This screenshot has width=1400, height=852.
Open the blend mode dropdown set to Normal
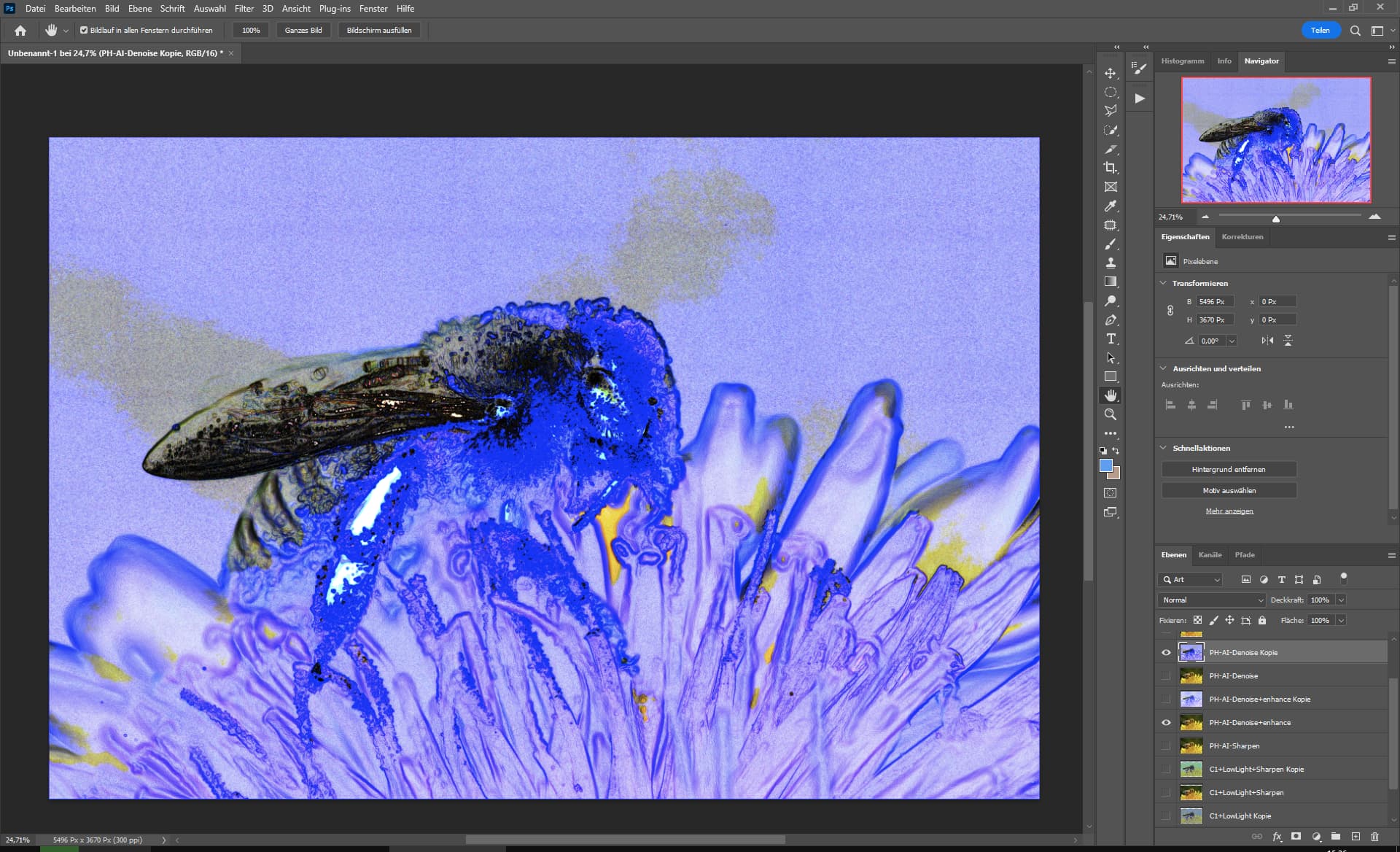tap(1211, 600)
